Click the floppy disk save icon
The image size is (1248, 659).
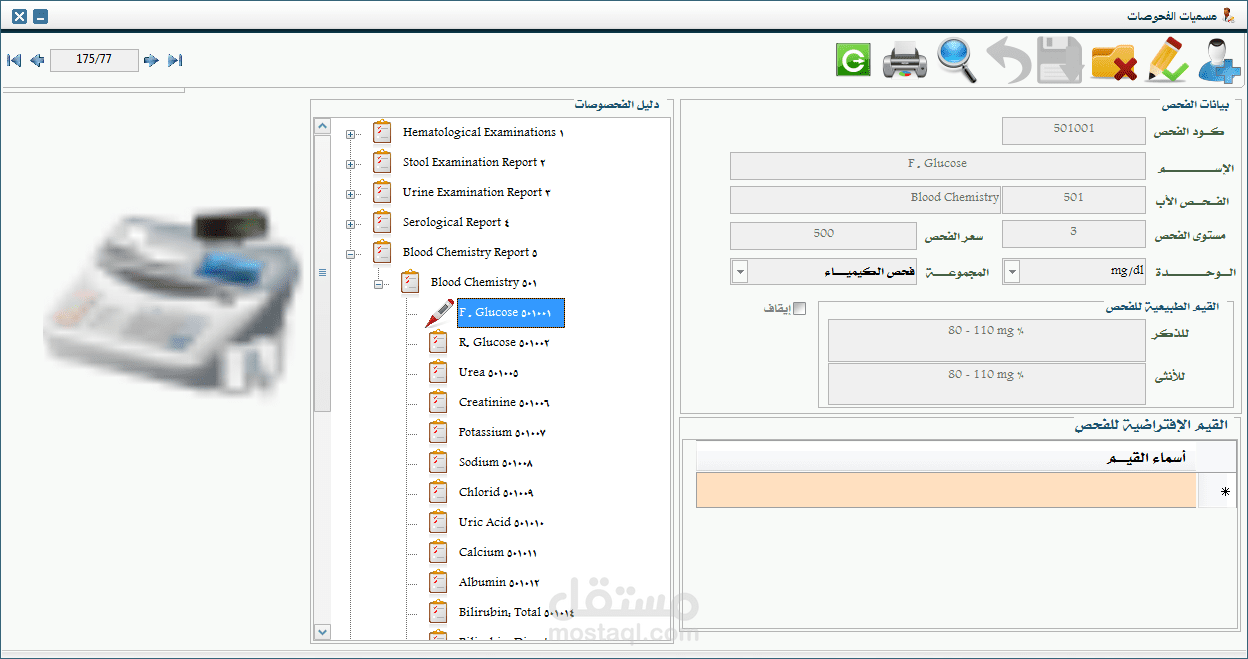pyautogui.click(x=1060, y=60)
